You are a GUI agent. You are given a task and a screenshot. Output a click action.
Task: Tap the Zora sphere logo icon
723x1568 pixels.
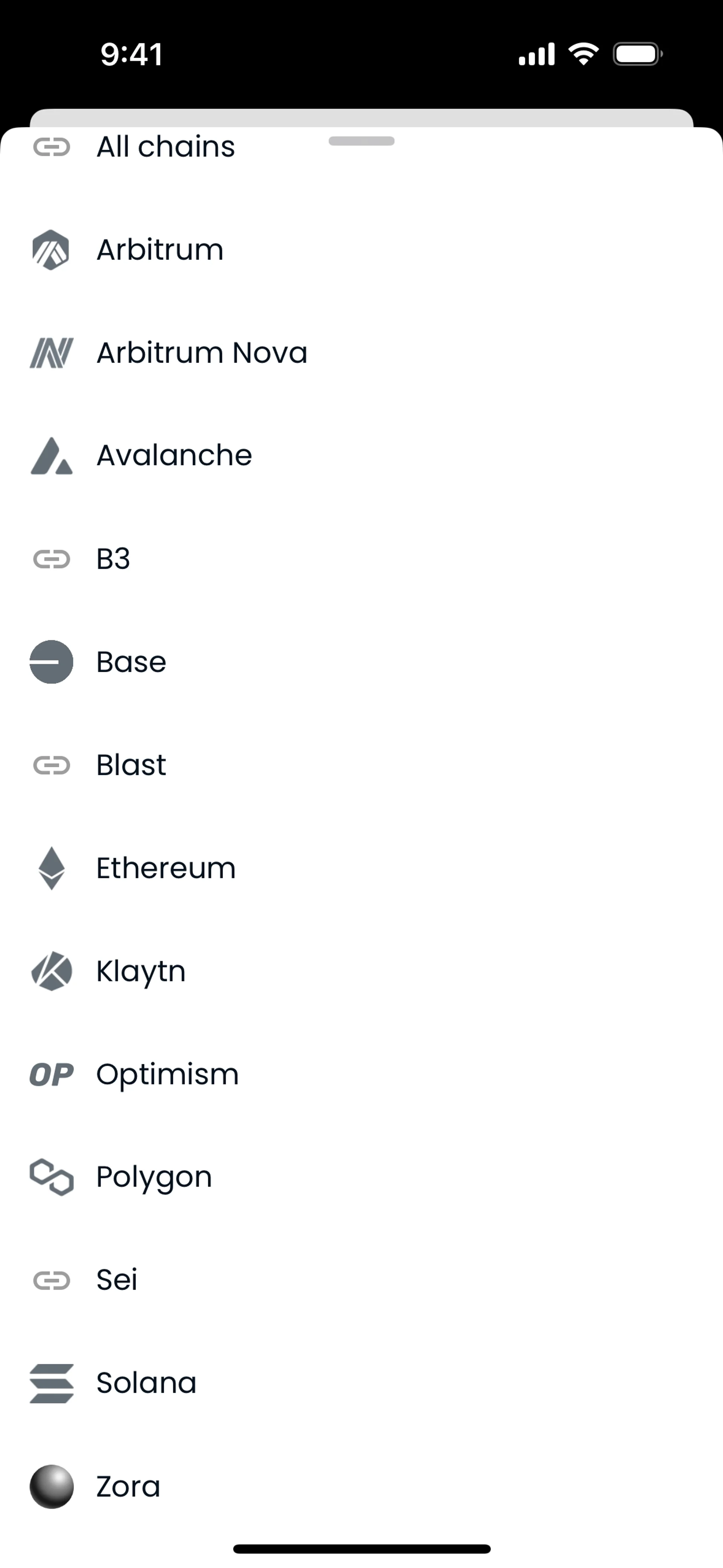point(51,1486)
